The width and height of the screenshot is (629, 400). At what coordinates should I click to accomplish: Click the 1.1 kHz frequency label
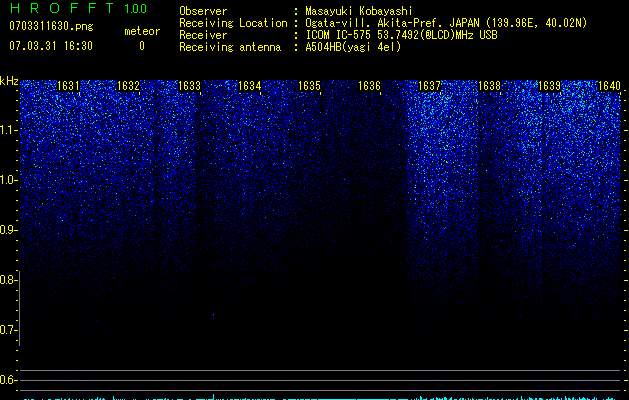[x=8, y=130]
